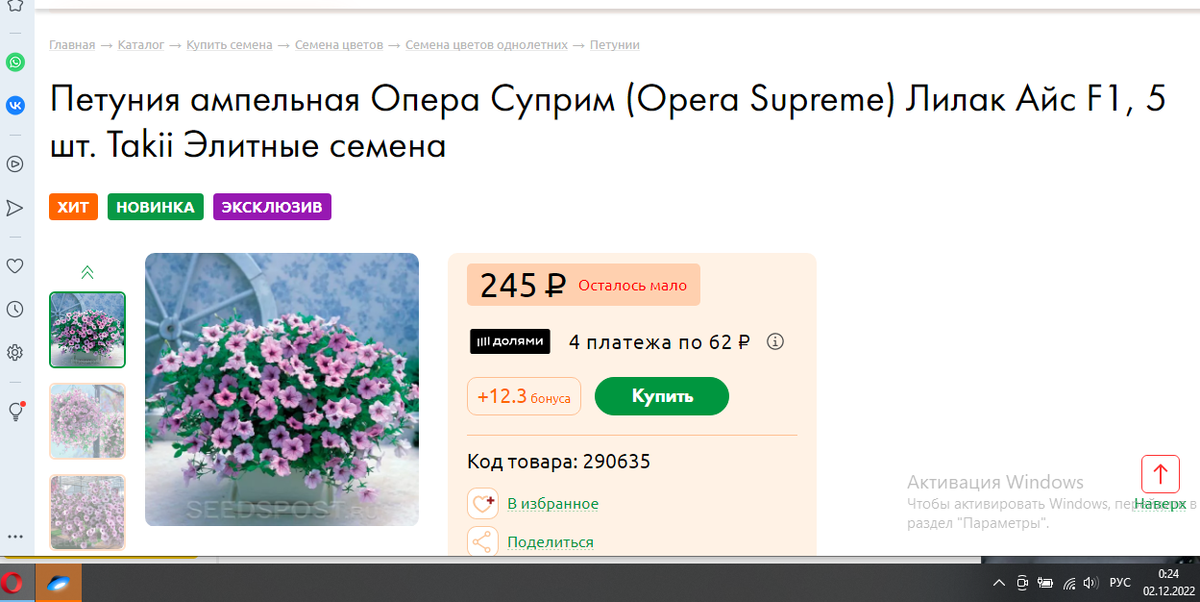Select the second petunia thumbnail
The width and height of the screenshot is (1200, 602).
tap(87, 421)
